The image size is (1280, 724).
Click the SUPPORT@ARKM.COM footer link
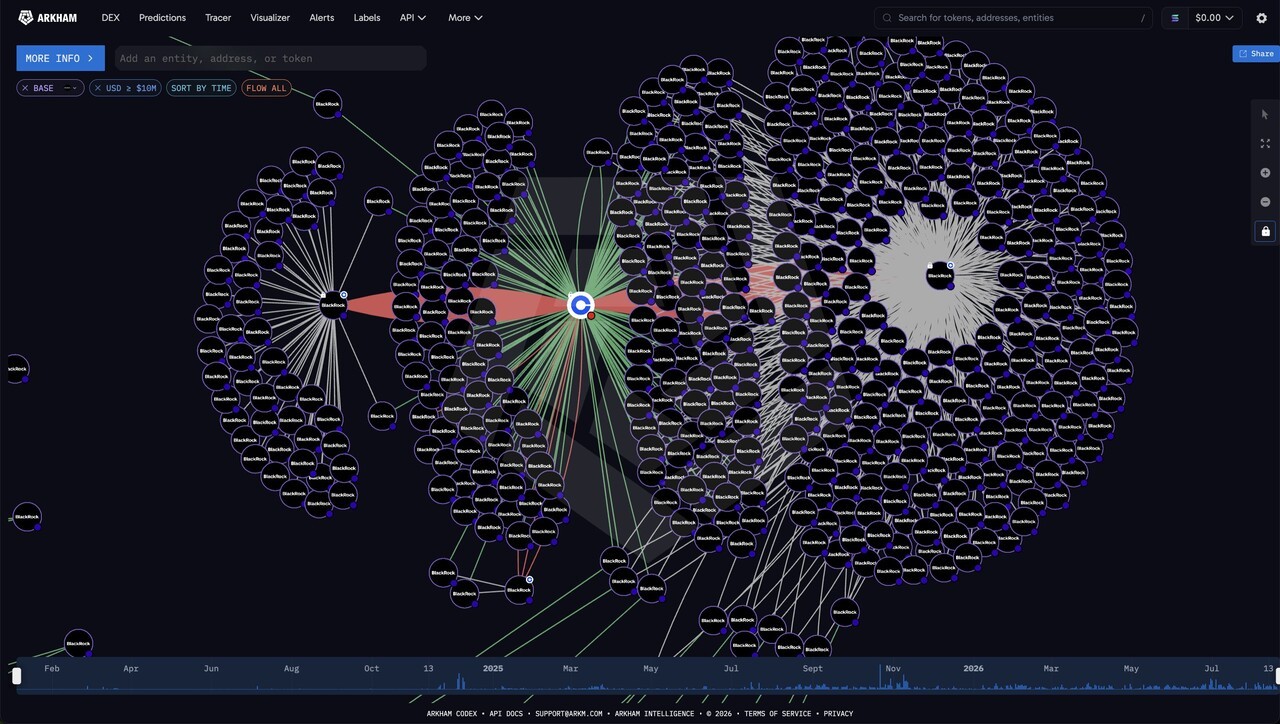(x=568, y=713)
